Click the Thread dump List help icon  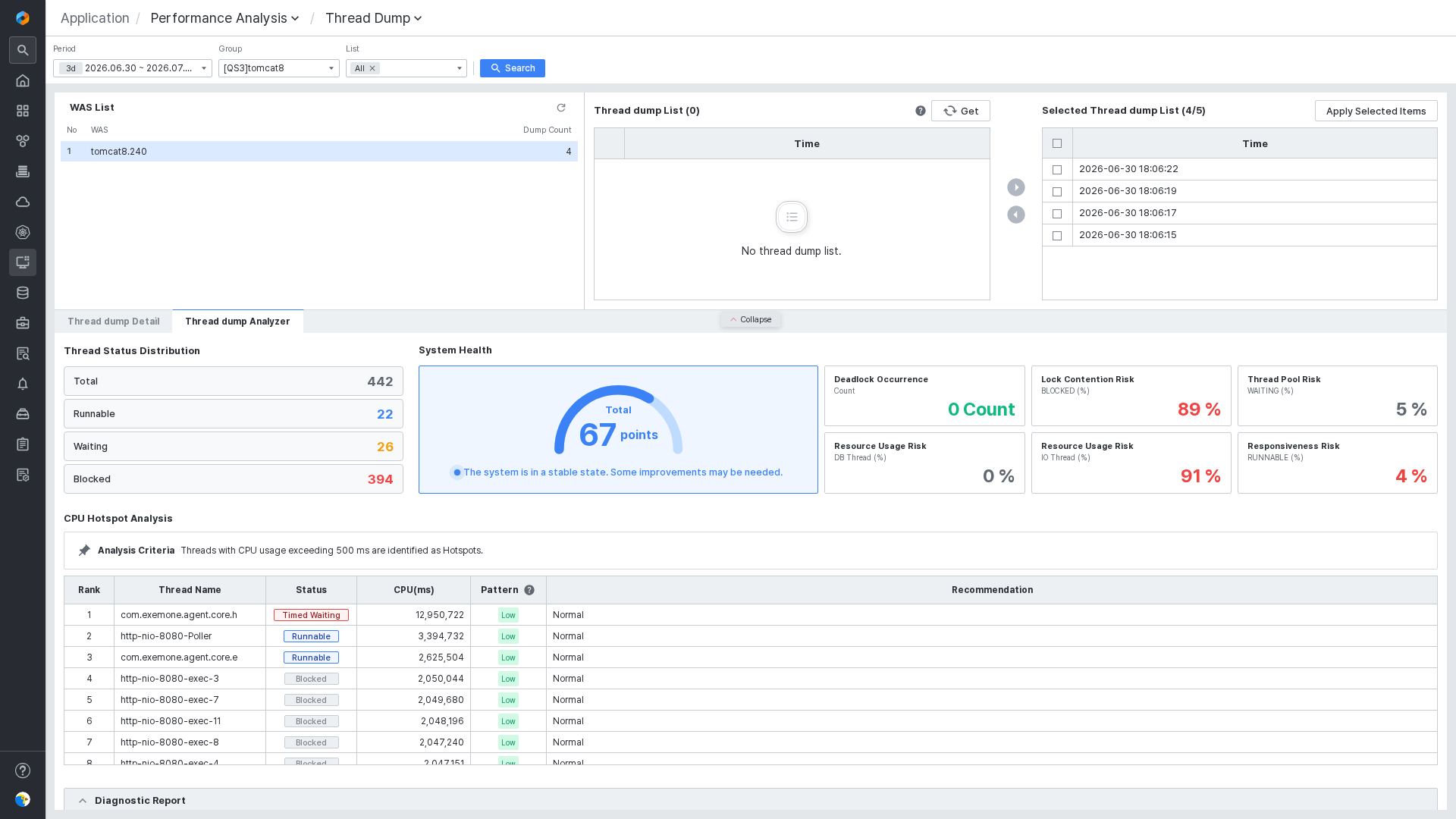pyautogui.click(x=921, y=111)
